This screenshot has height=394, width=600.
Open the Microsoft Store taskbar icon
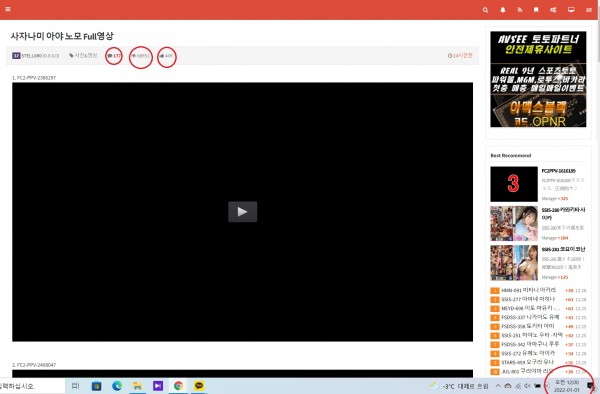coord(96,386)
